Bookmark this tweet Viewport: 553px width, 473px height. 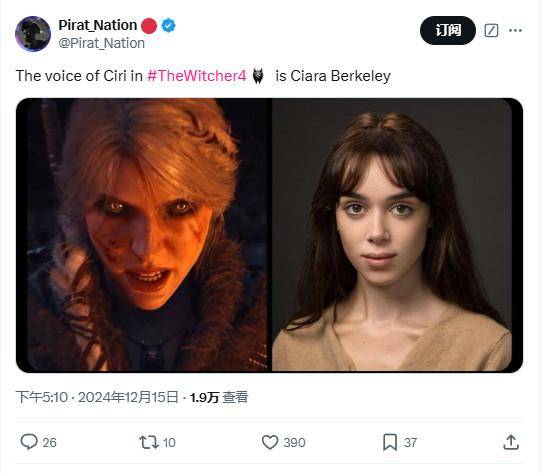[390, 442]
